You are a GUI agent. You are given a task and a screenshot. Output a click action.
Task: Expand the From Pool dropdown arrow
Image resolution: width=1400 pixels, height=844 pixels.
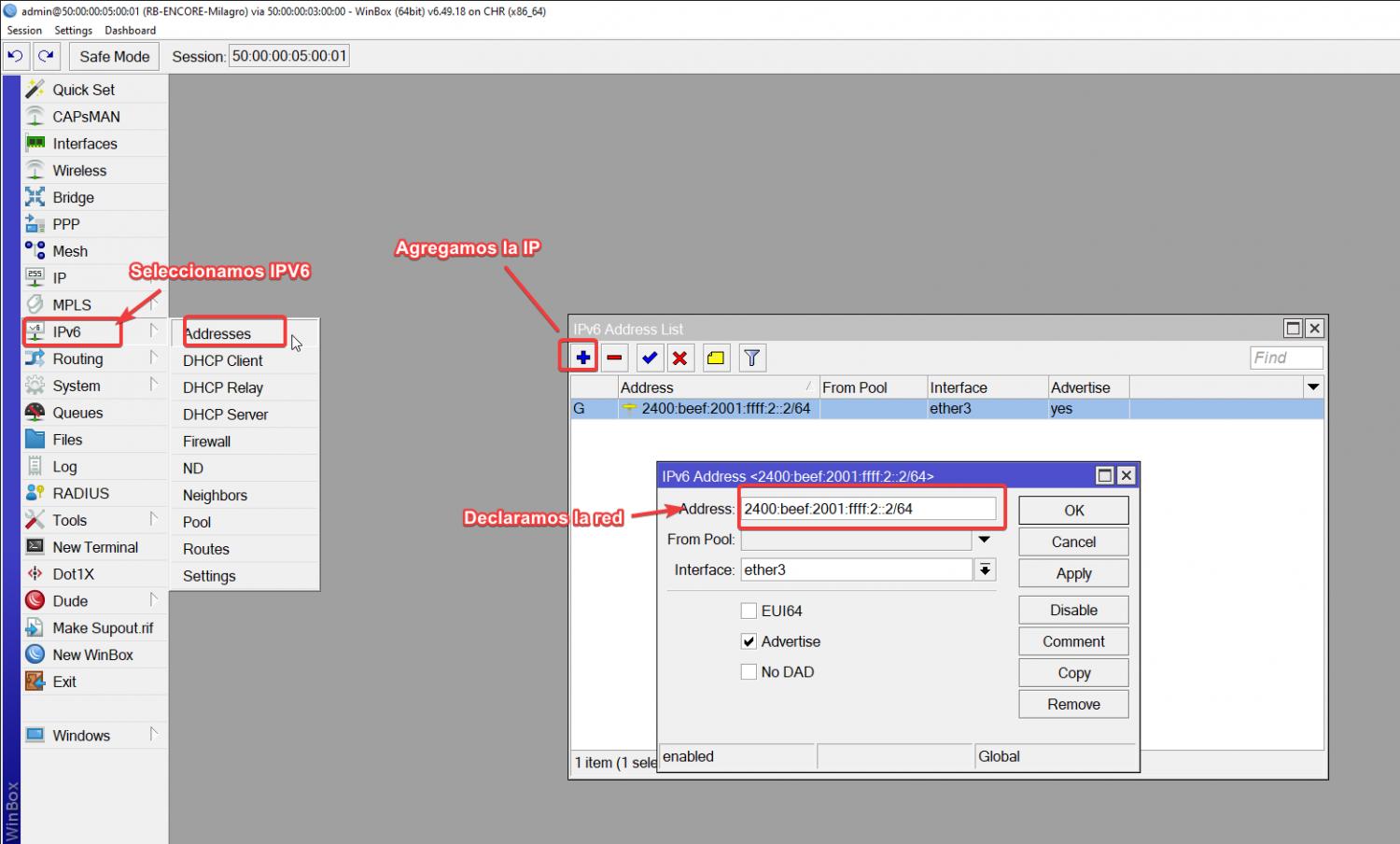[x=984, y=540]
